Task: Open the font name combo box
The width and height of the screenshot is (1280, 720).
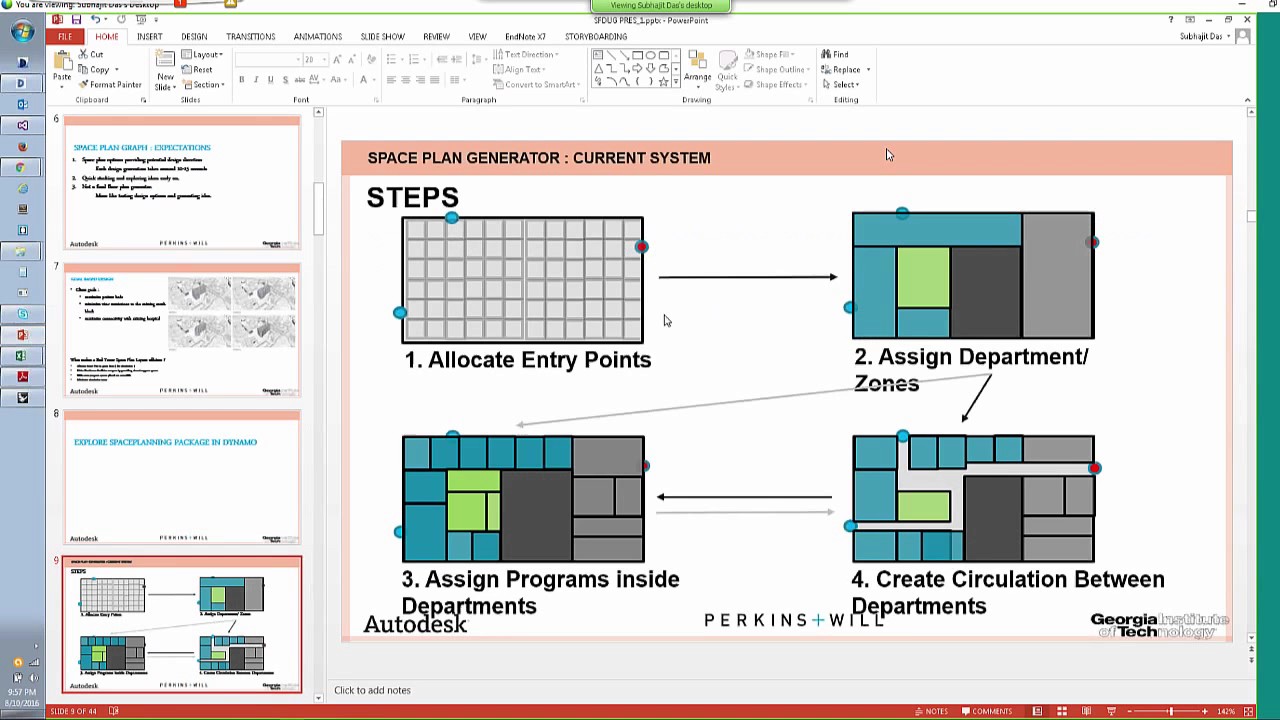Action: pos(268,60)
